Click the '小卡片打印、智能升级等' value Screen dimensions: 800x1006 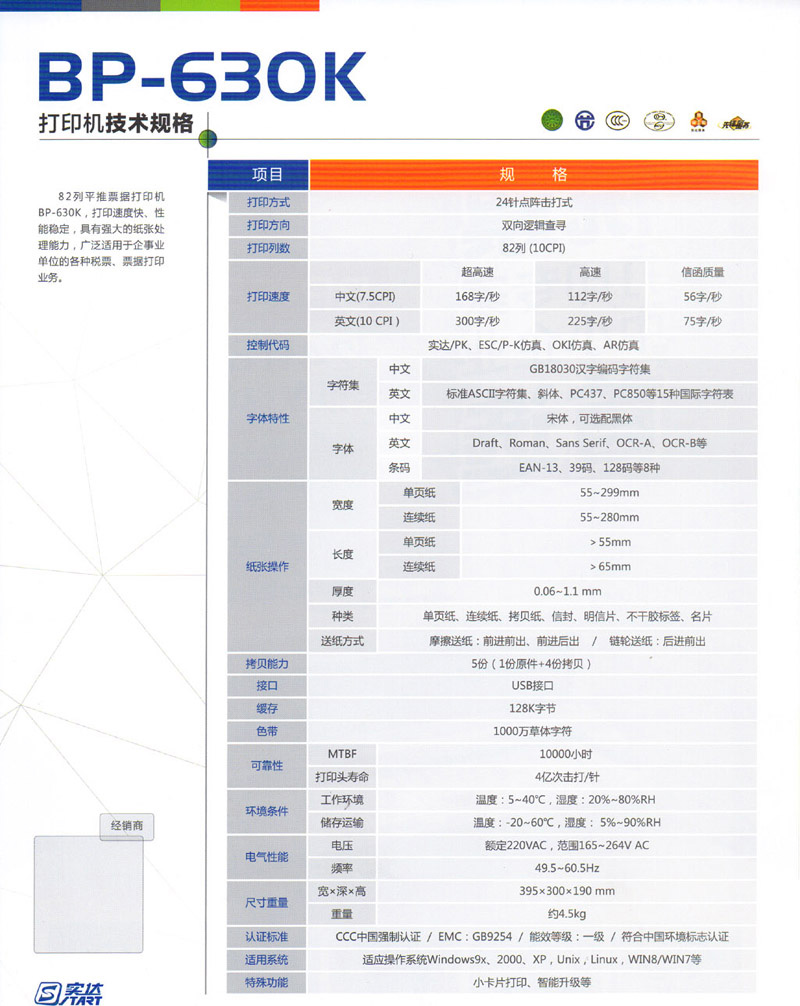coord(532,982)
